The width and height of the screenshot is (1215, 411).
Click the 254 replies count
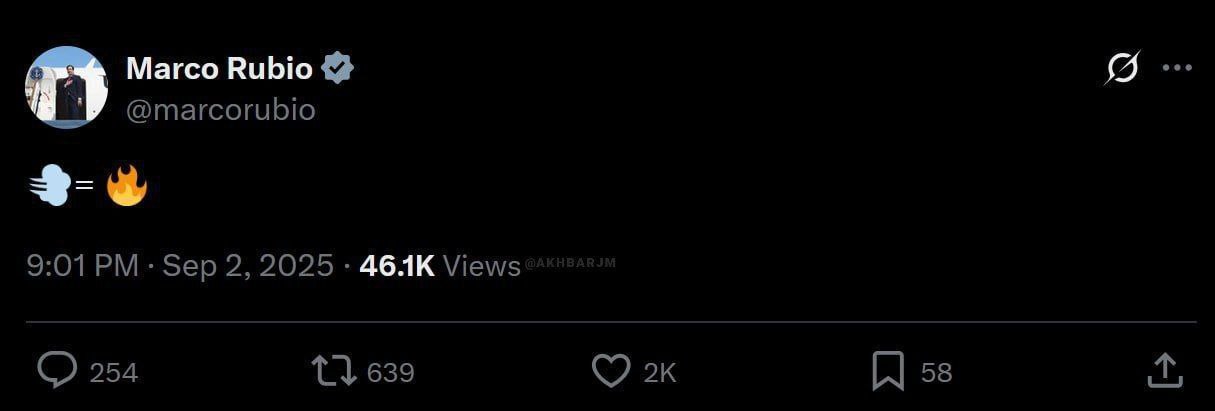114,373
